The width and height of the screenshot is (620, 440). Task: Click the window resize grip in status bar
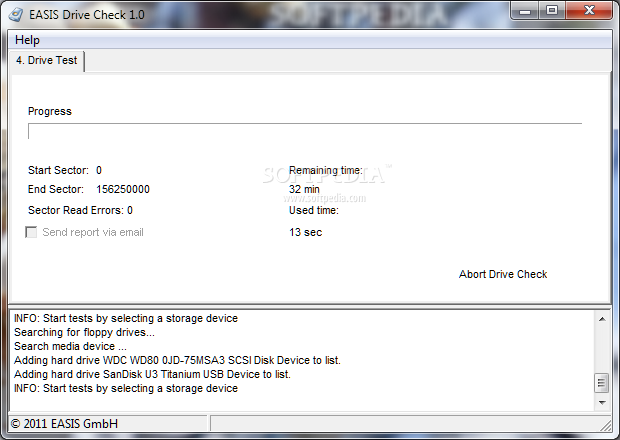(x=605, y=425)
